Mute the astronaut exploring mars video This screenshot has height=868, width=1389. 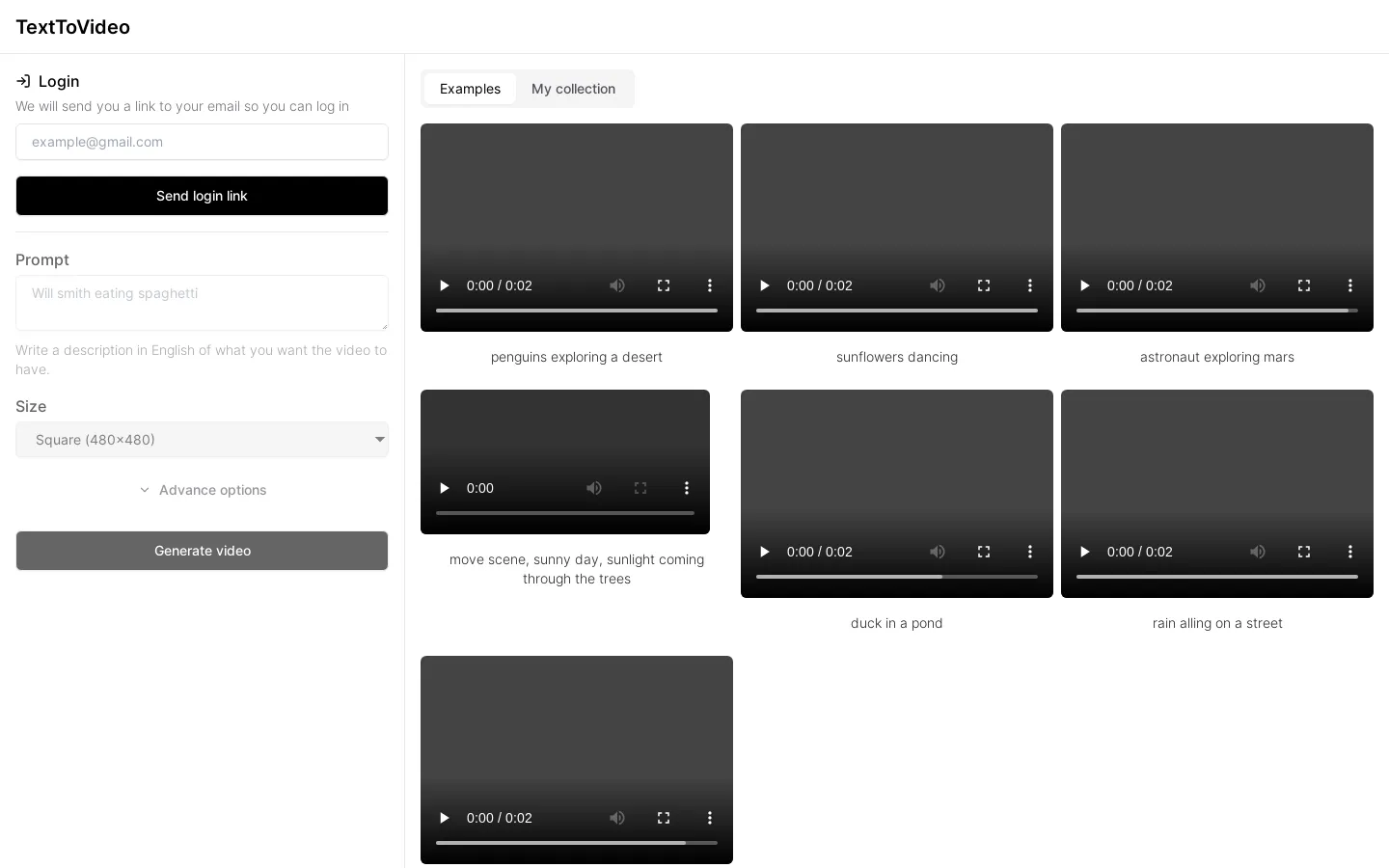click(1258, 285)
